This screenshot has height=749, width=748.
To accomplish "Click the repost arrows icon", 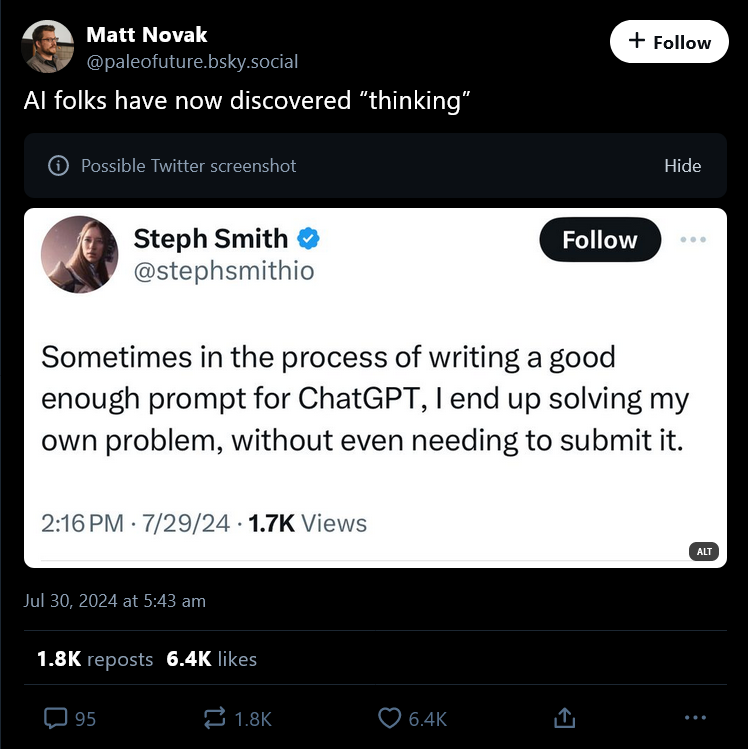I will (x=214, y=717).
